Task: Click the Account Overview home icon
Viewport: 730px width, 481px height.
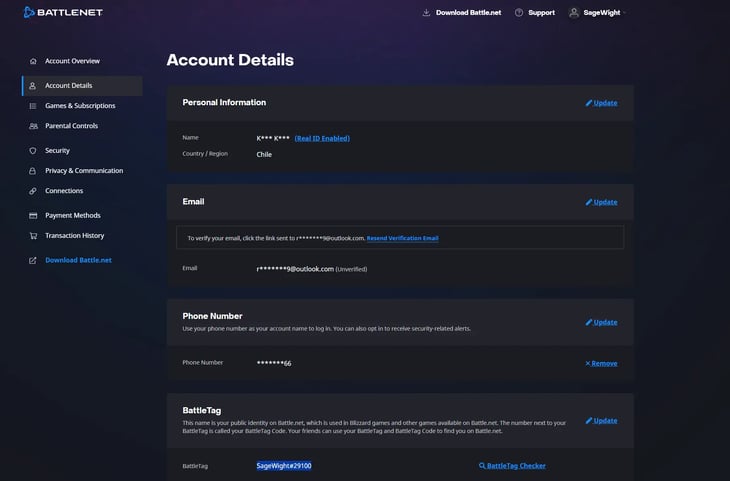Action: point(33,61)
